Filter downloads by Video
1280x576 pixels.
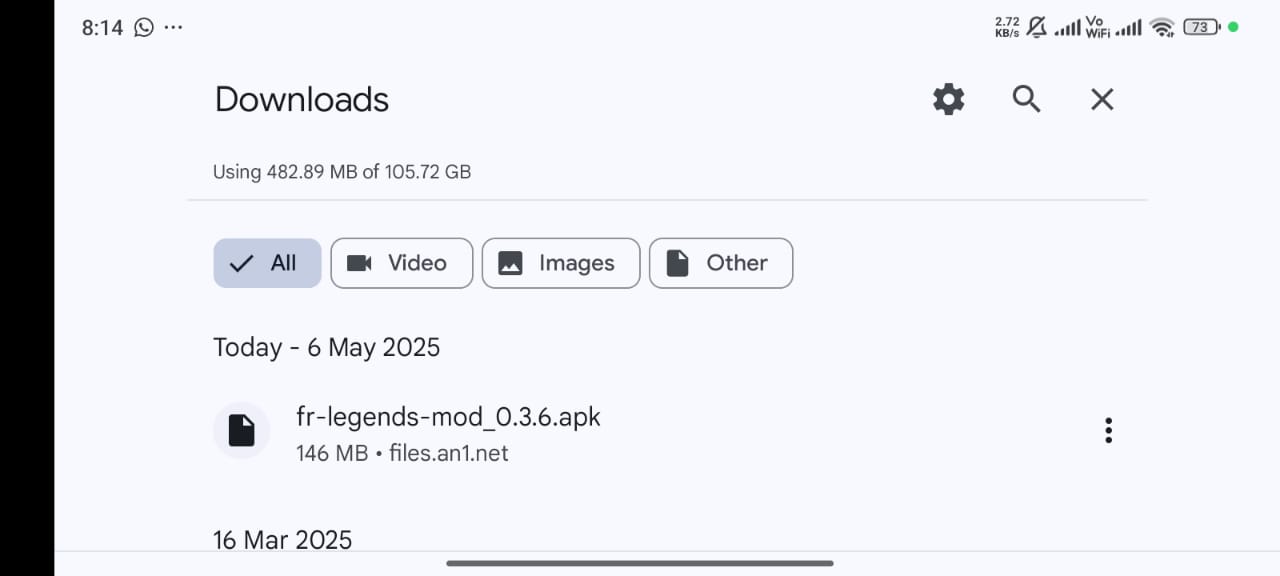(401, 263)
